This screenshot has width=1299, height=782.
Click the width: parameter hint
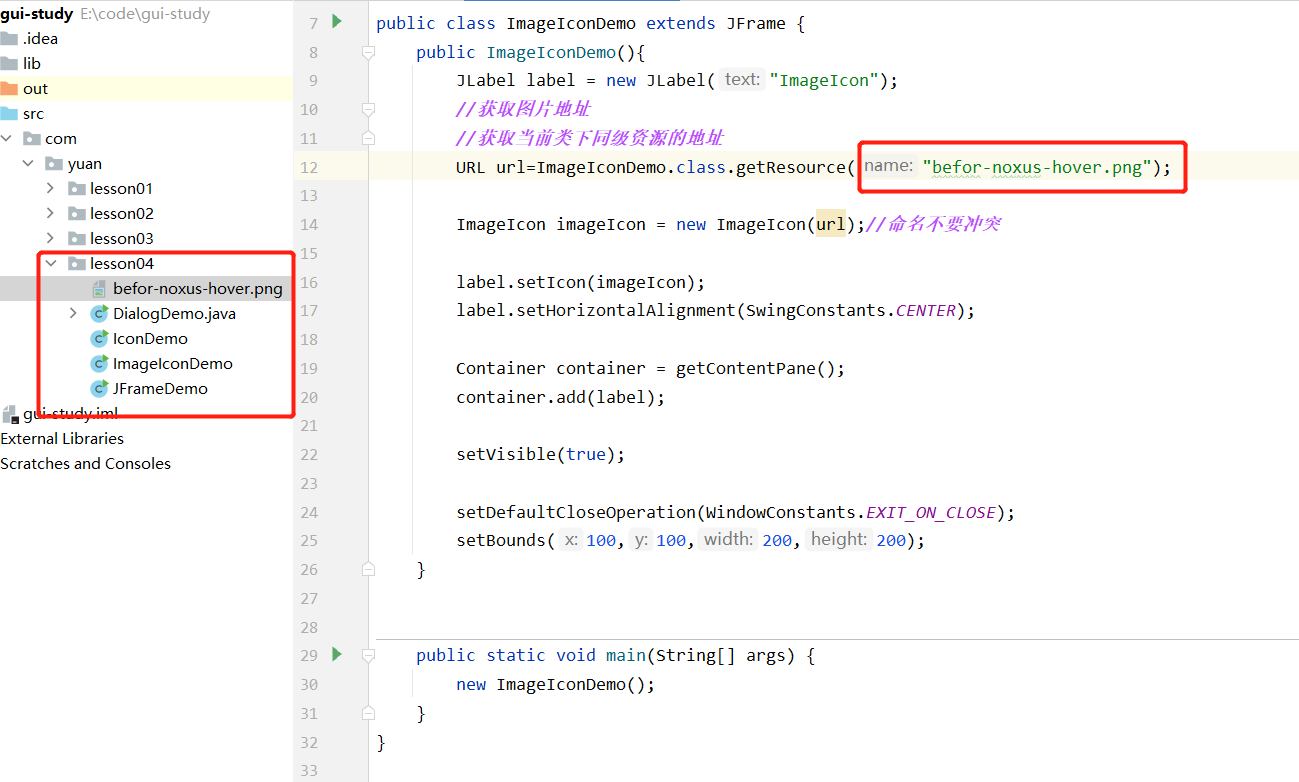click(x=728, y=539)
